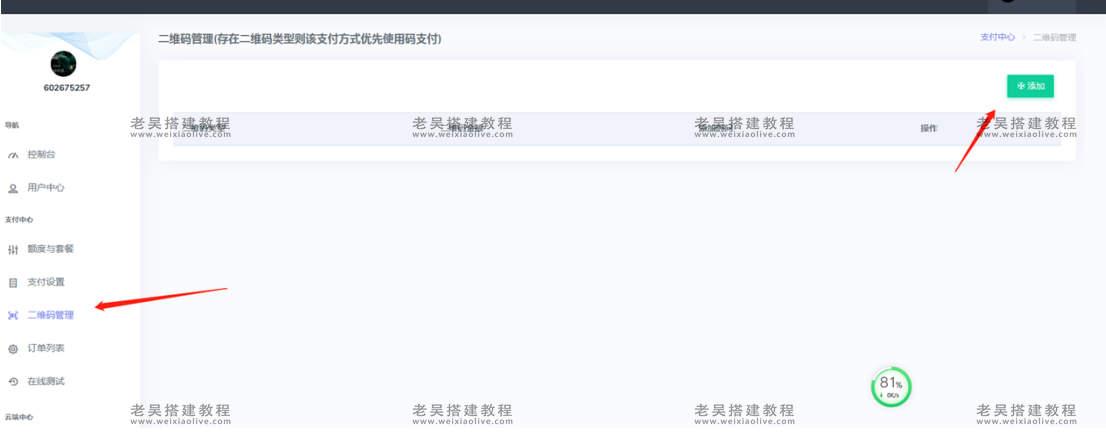Click the 操作 column header
Image resolution: width=1106 pixels, height=444 pixels.
click(929, 128)
